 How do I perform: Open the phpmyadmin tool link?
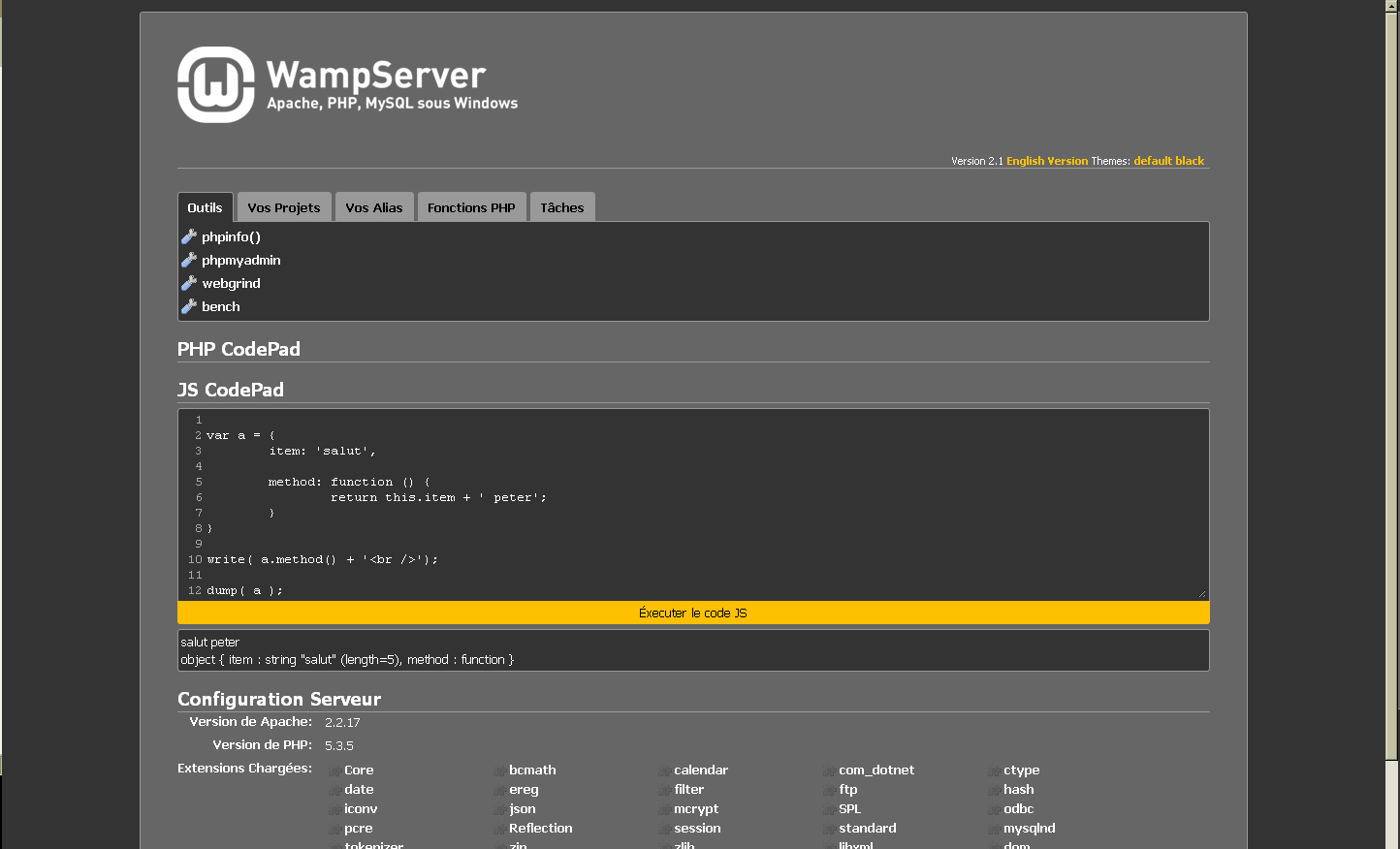241,260
